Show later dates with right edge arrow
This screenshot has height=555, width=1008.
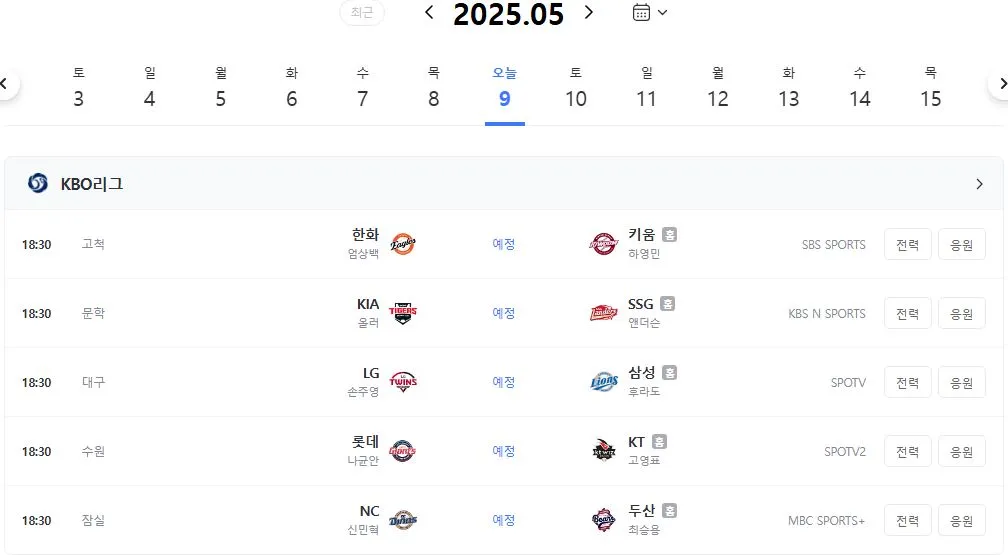tap(1001, 84)
